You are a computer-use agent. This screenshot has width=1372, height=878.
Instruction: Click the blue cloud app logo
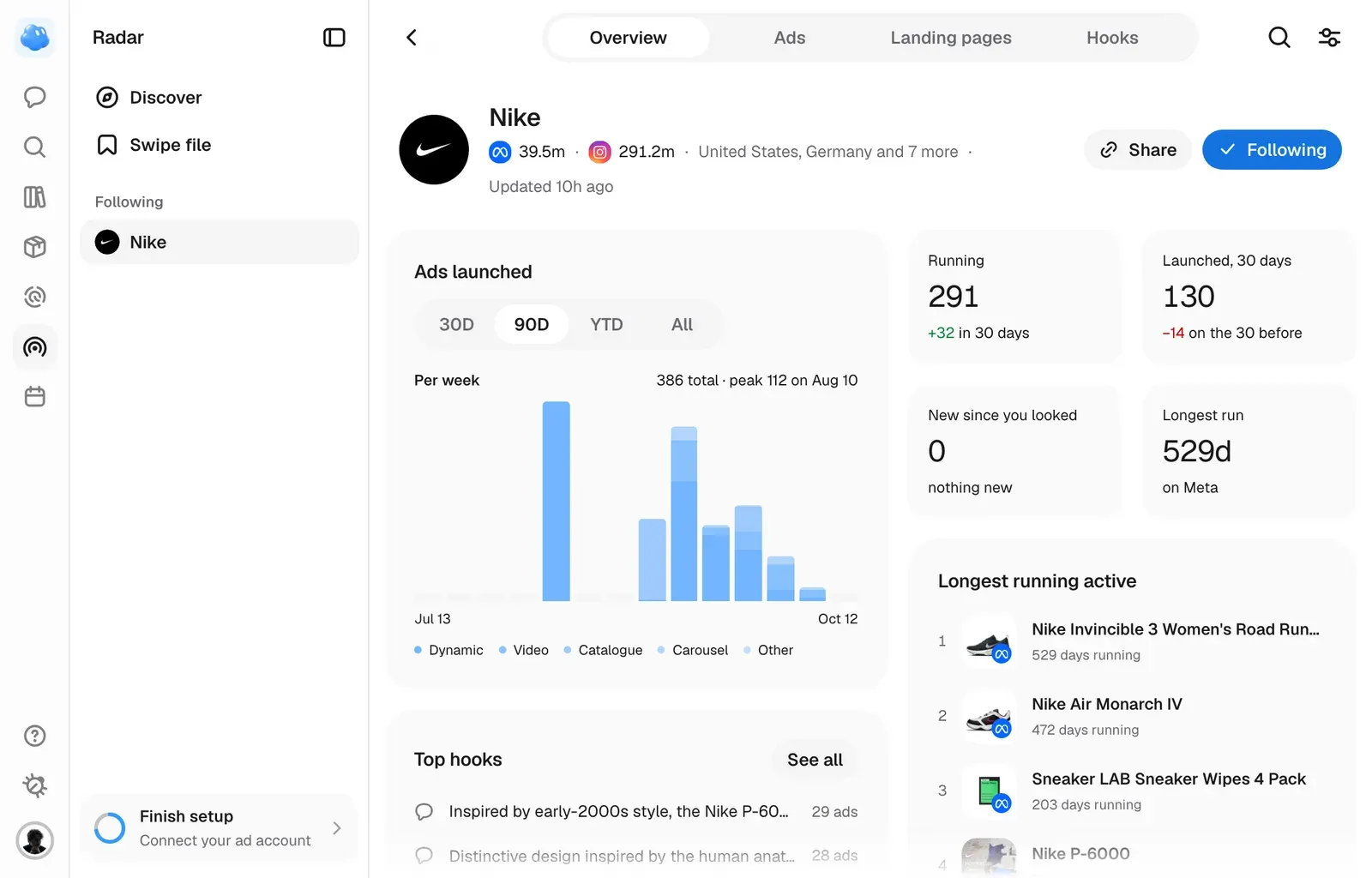pos(34,38)
